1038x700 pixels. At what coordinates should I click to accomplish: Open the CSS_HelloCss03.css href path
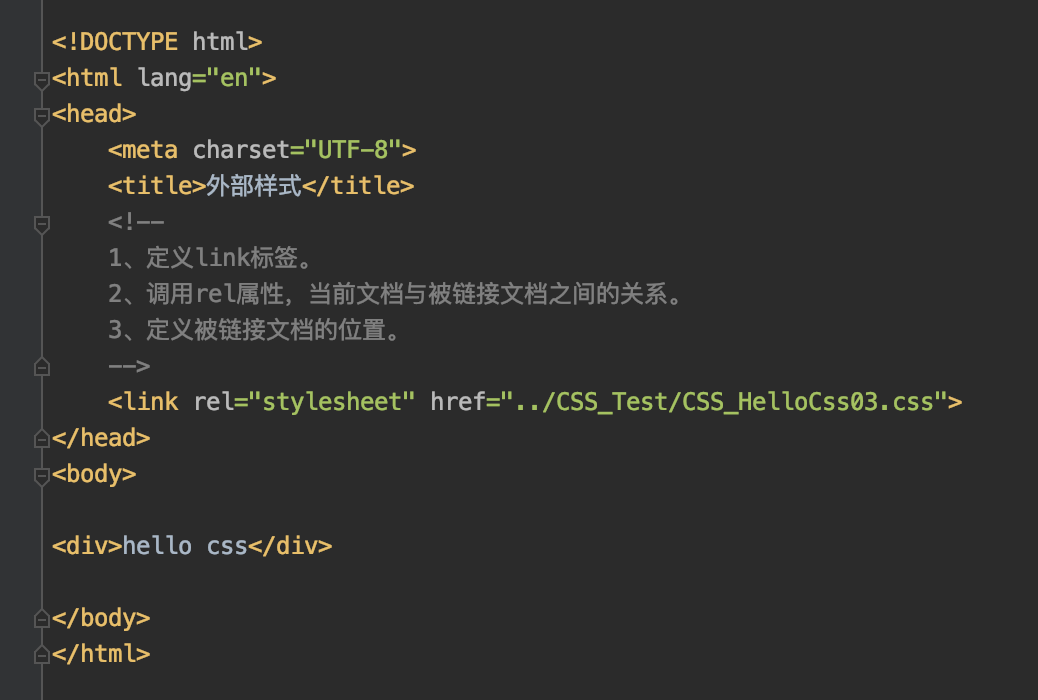click(x=725, y=401)
